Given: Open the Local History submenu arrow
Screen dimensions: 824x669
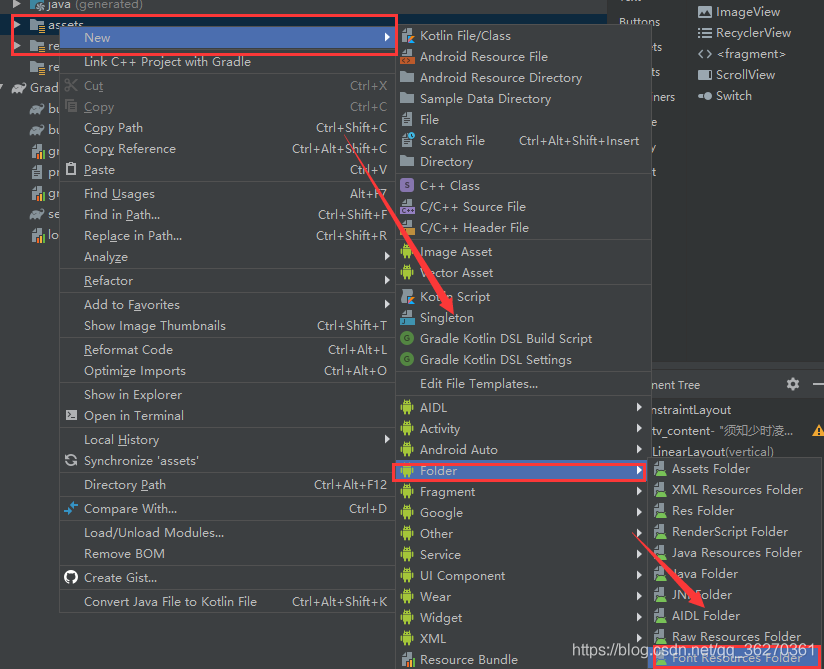Looking at the screenshot, I should click(387, 439).
